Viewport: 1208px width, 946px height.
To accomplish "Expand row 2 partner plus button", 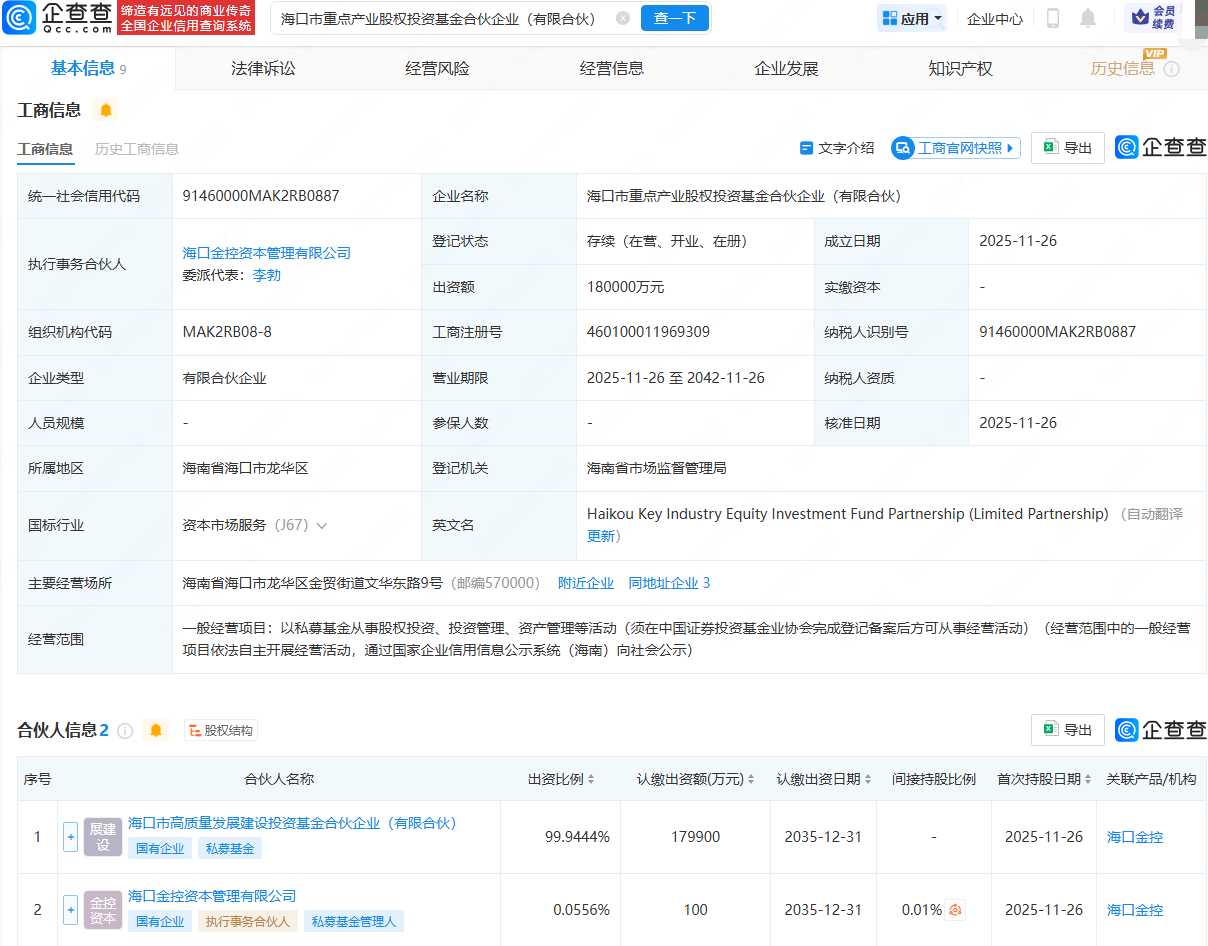I will [x=70, y=910].
